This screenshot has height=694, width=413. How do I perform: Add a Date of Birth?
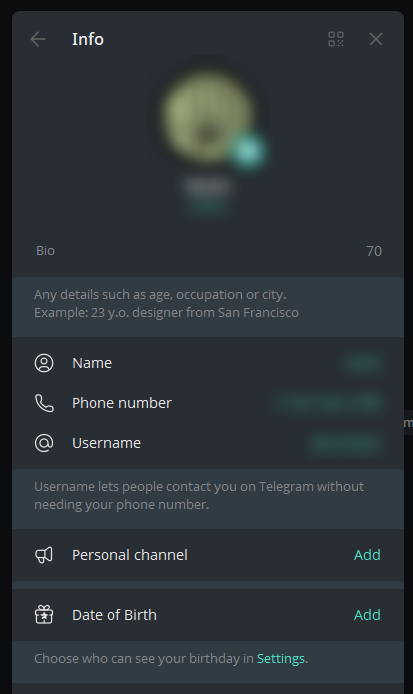point(367,615)
